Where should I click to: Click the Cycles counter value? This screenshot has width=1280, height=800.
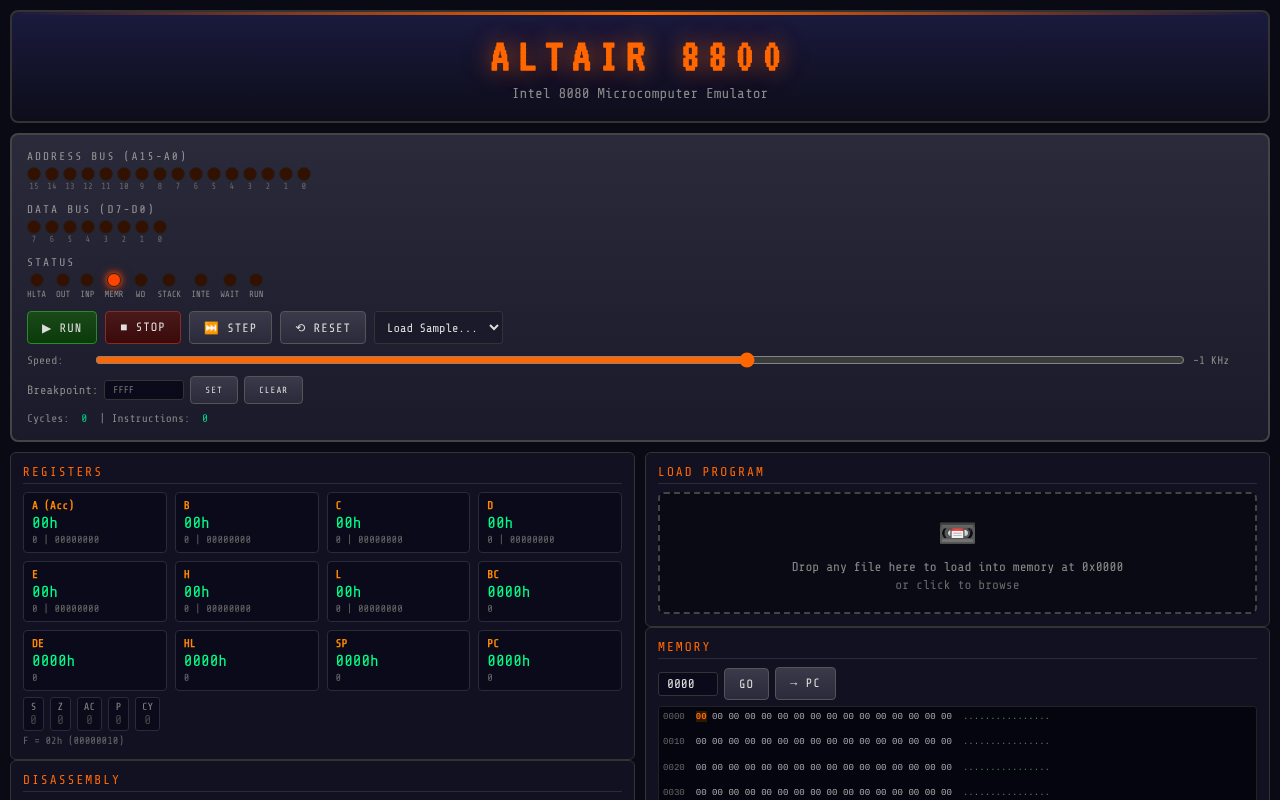coord(84,419)
